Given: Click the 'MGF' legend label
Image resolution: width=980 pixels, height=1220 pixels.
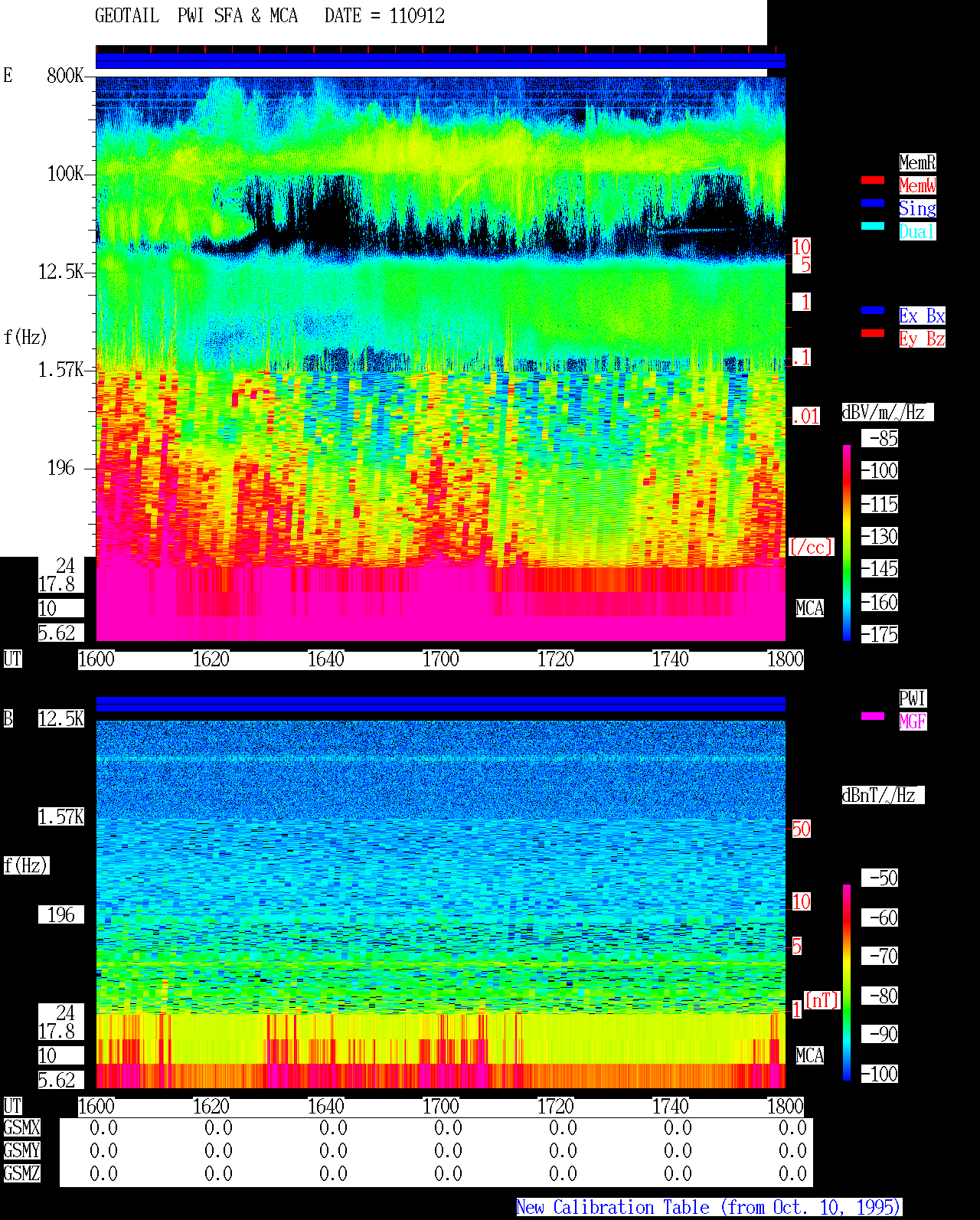Looking at the screenshot, I should coord(913,721).
